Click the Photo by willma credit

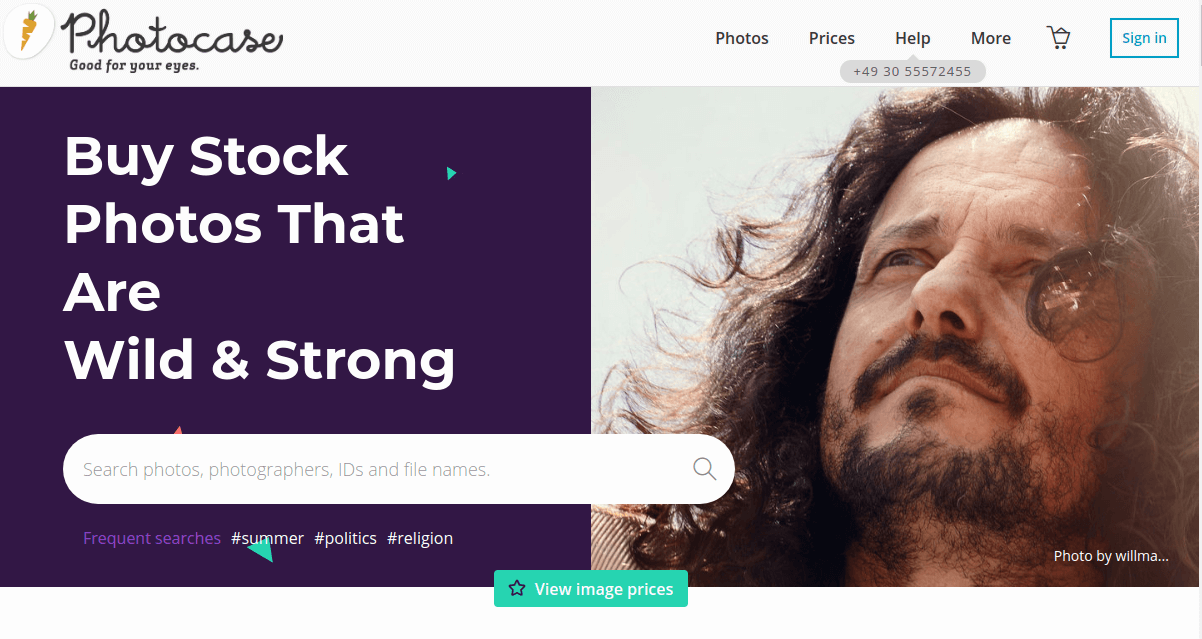click(1111, 556)
